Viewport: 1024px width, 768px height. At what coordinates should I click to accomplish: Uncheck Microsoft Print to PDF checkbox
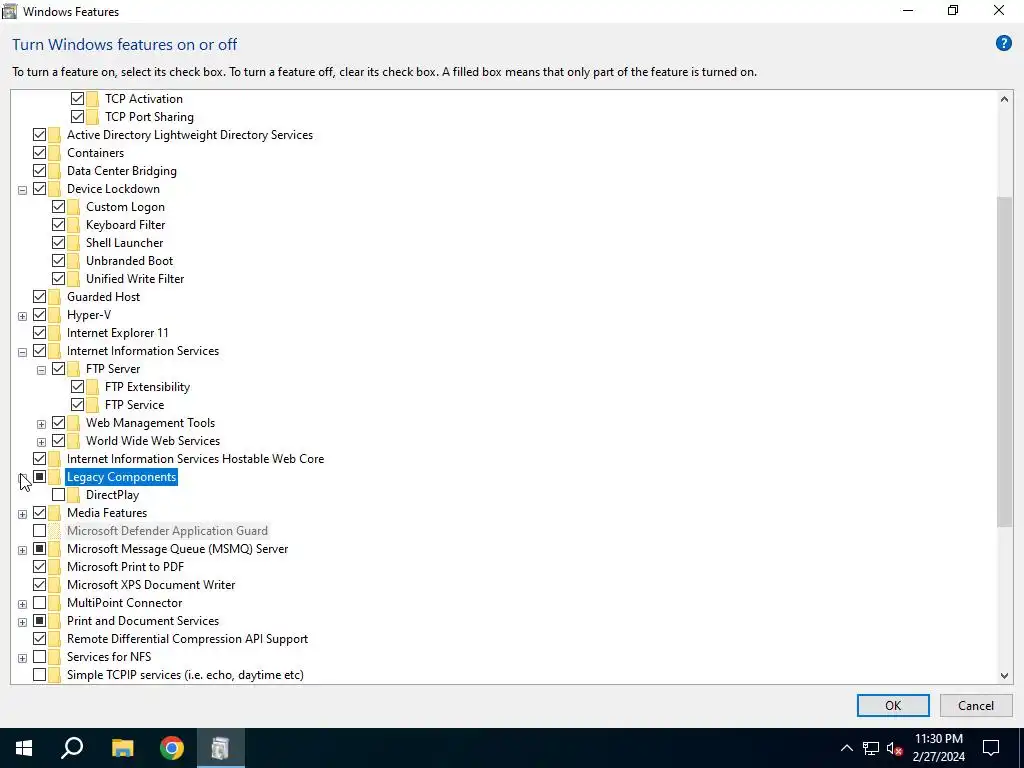[39, 567]
